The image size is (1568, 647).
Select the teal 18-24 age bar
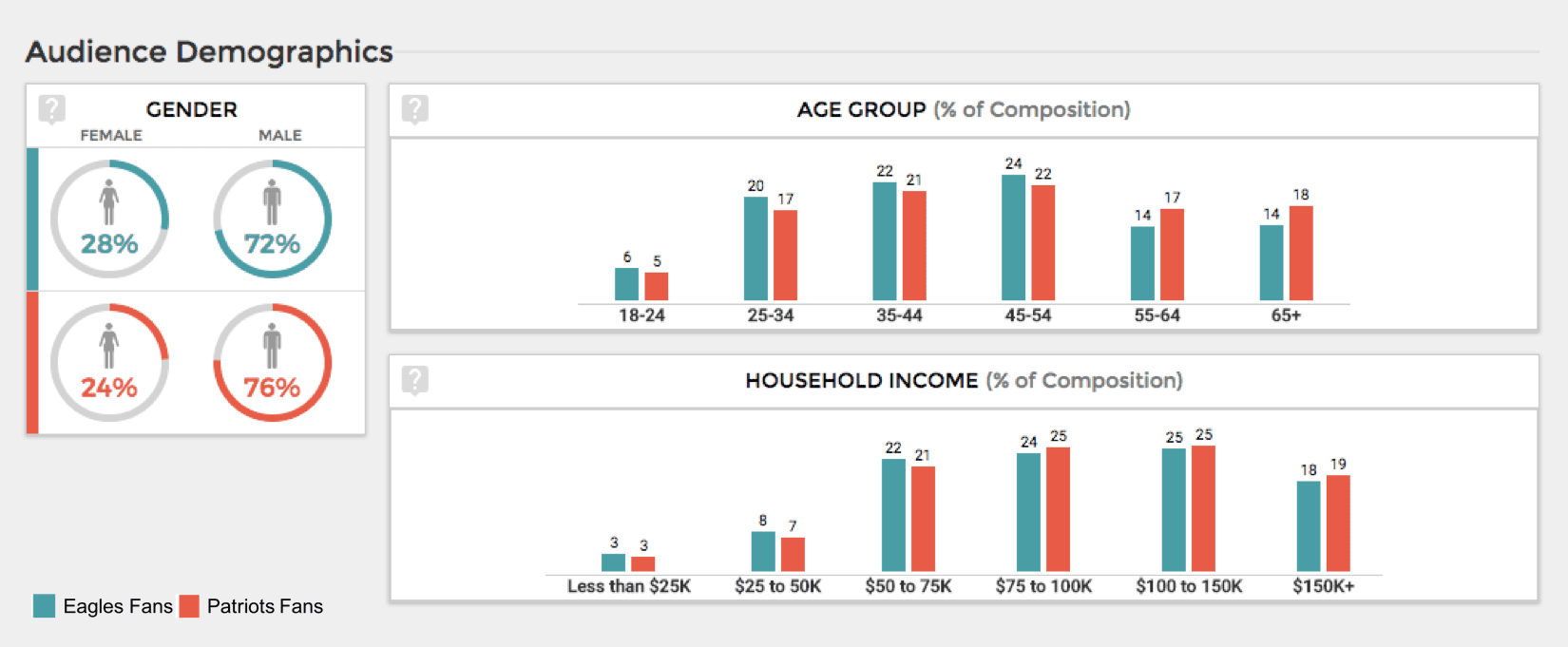pos(626,284)
